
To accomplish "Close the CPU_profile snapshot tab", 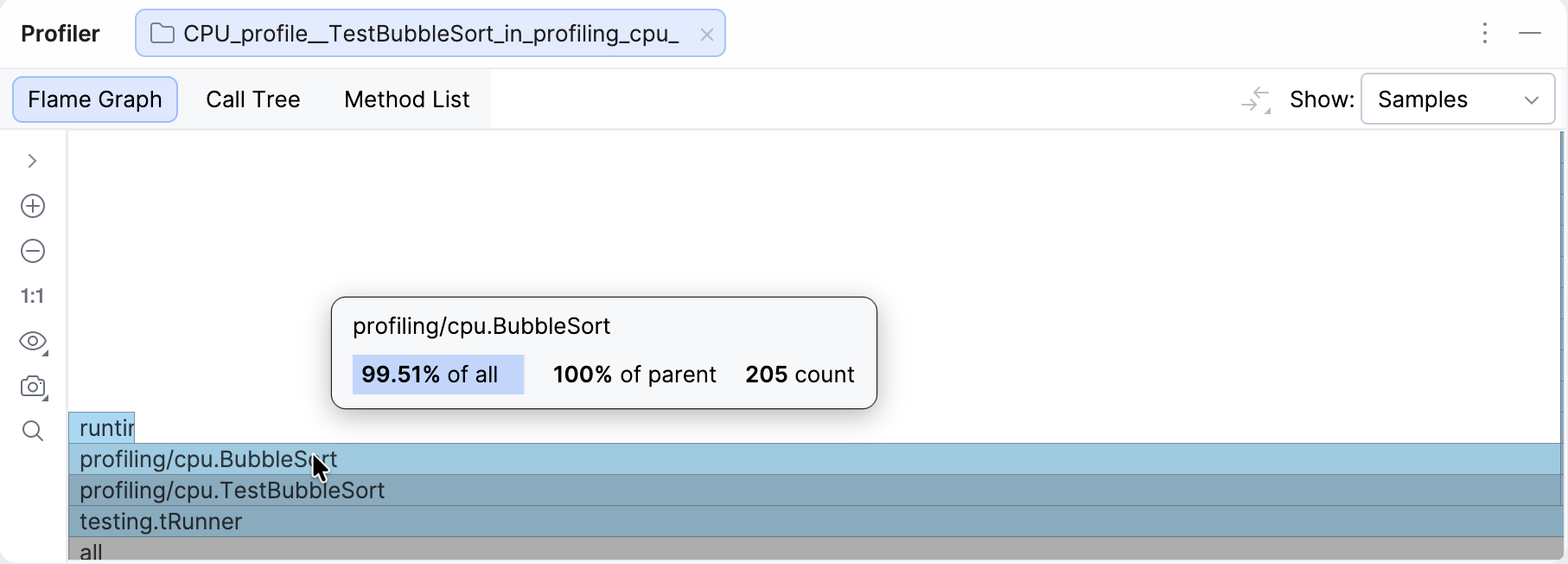I will pos(707,35).
